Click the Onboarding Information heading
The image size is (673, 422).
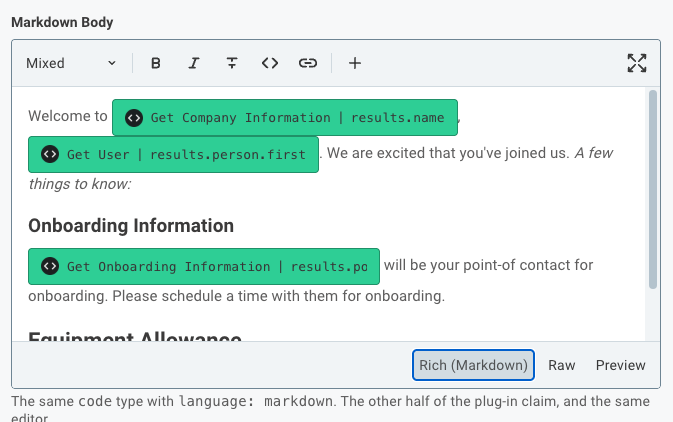point(131,225)
